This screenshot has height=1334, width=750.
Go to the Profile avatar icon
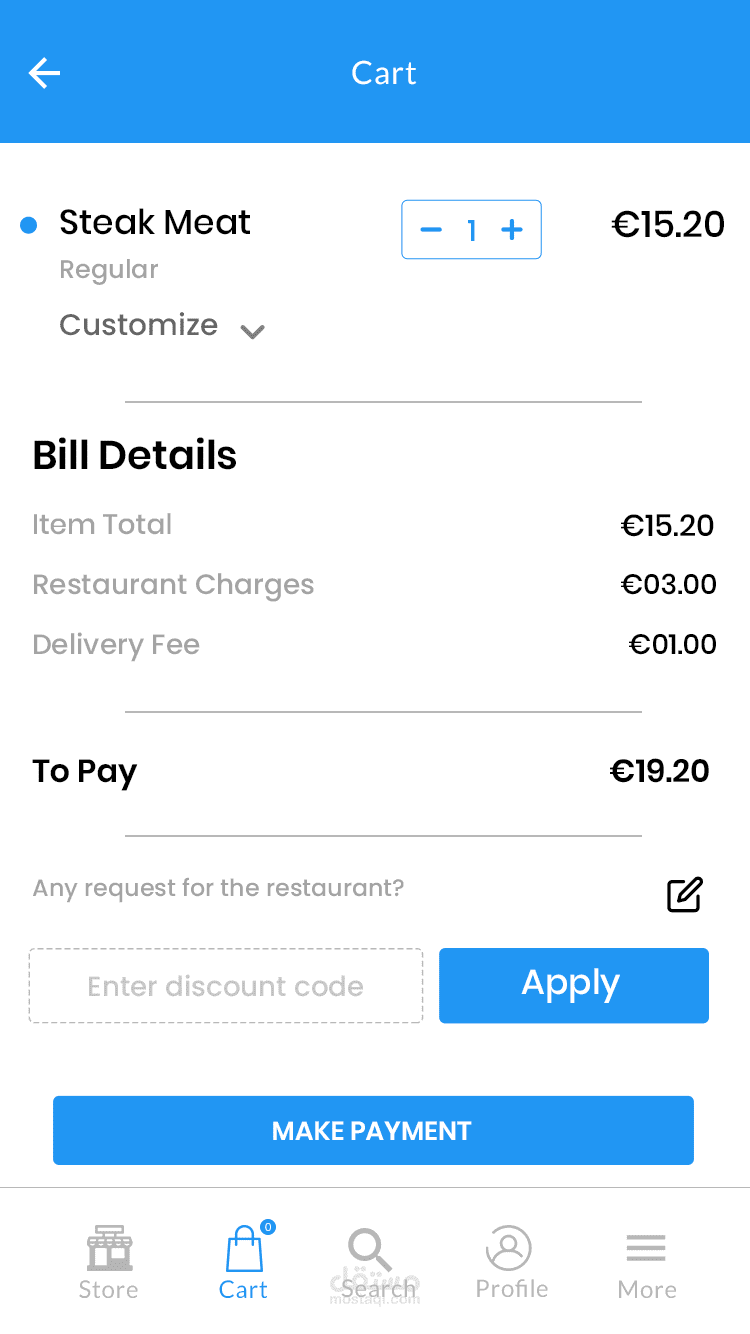click(509, 1248)
